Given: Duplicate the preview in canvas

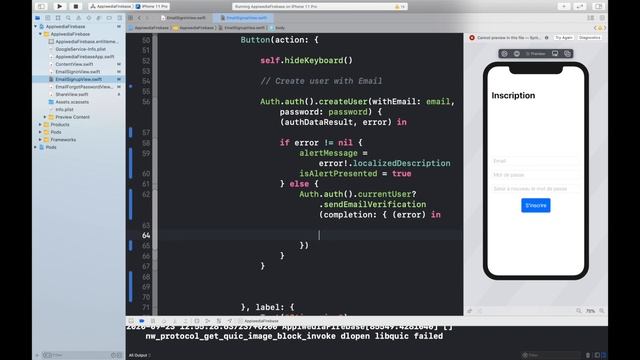Looking at the screenshot, I should tap(567, 53).
